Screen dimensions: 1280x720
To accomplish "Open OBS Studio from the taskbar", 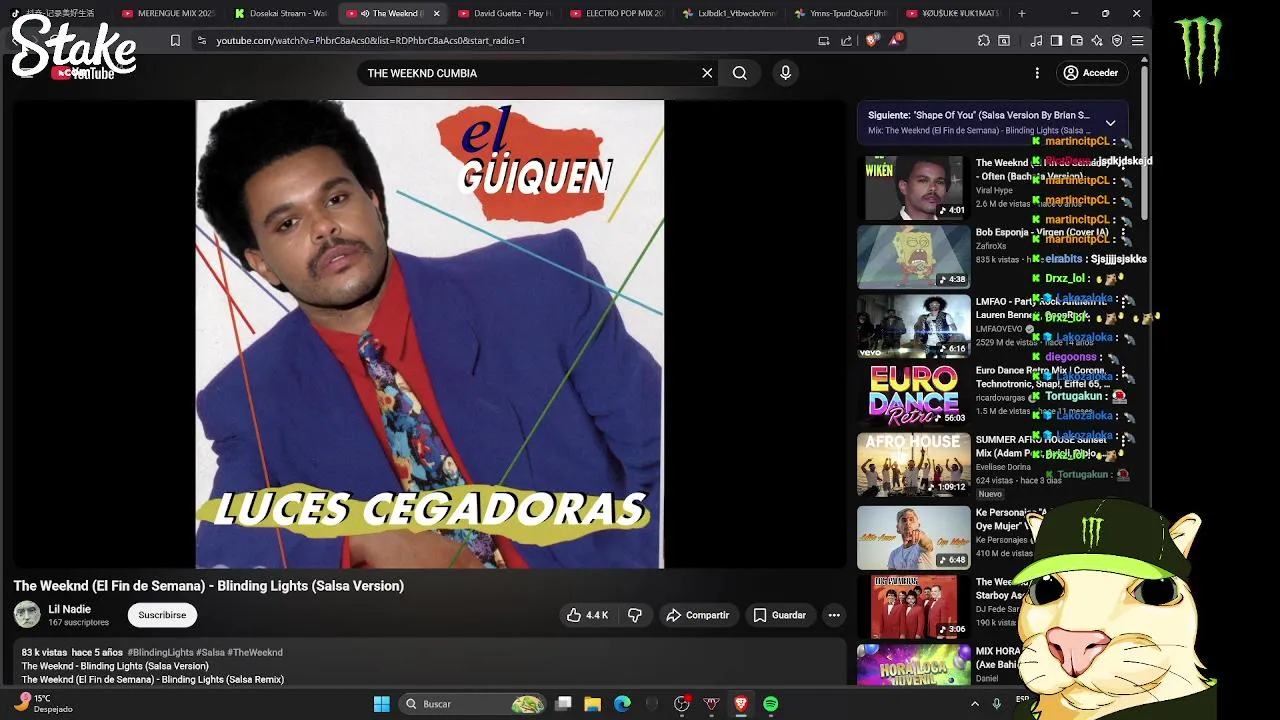I will (x=682, y=704).
